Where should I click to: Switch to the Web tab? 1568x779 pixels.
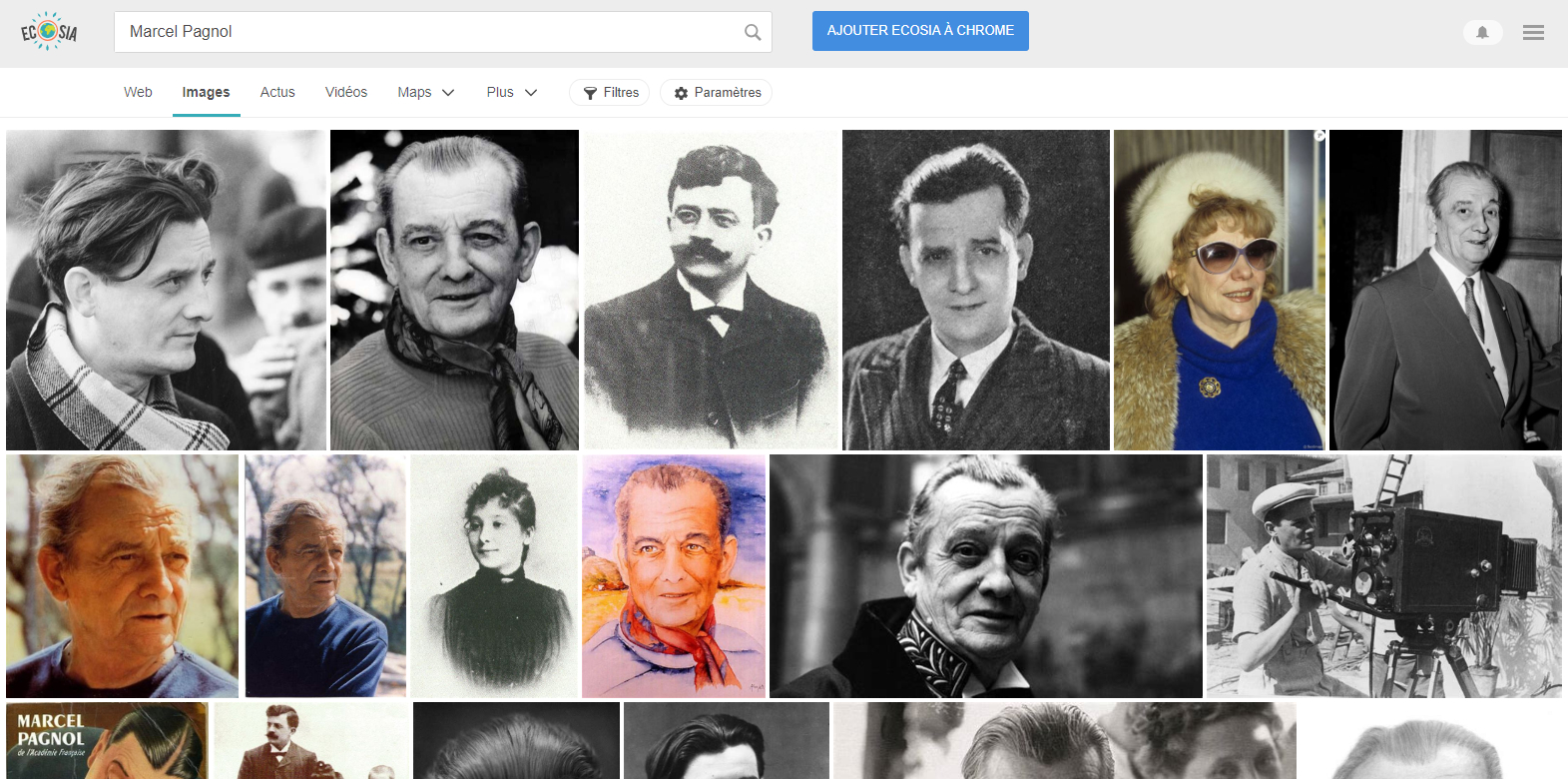pyautogui.click(x=138, y=93)
